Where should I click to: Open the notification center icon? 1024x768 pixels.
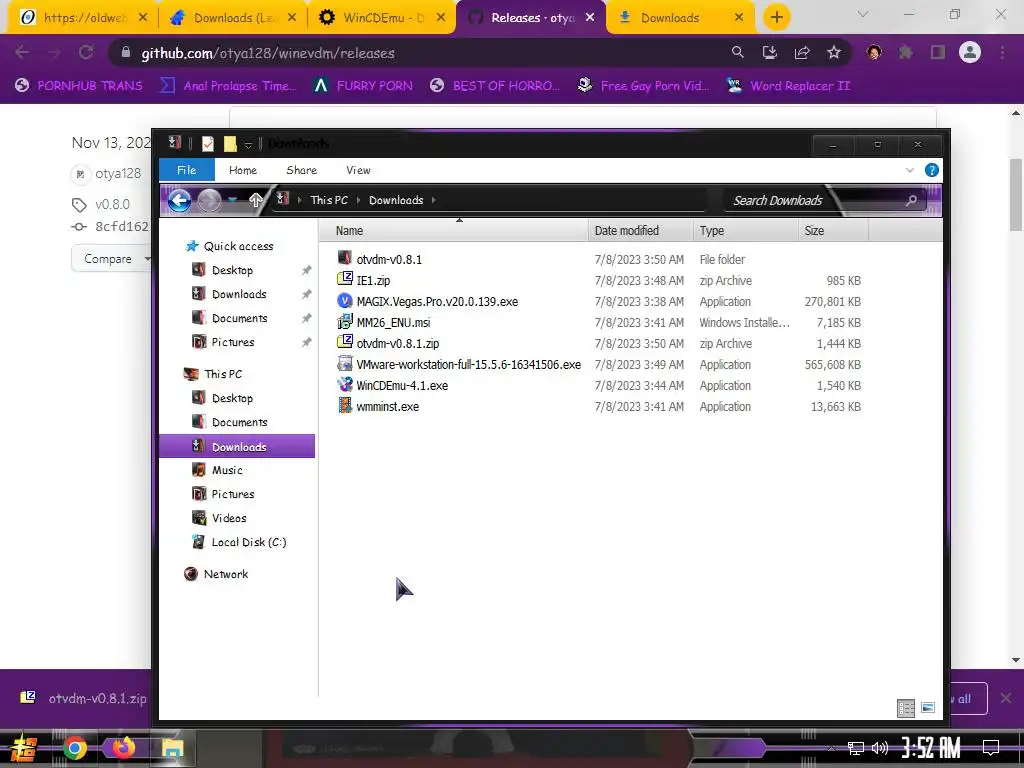click(x=991, y=747)
